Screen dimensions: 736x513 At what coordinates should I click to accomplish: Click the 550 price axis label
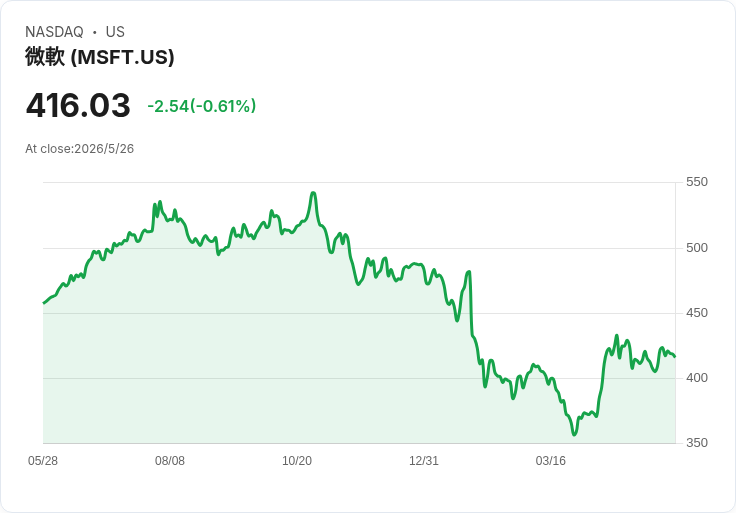[697, 182]
